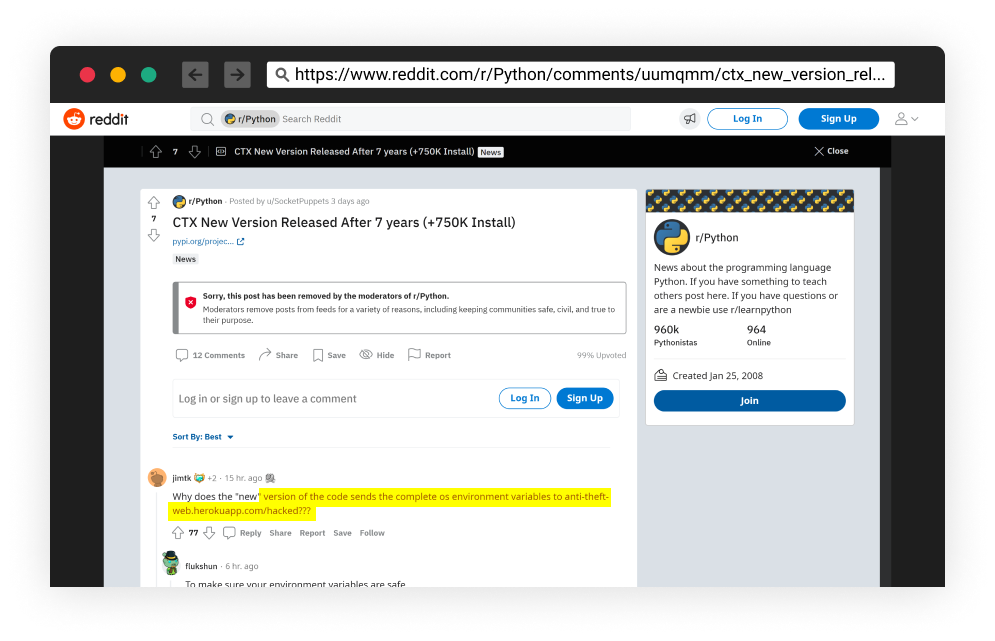Click the Log In button in the top bar
995x641 pixels.
pyautogui.click(x=748, y=119)
